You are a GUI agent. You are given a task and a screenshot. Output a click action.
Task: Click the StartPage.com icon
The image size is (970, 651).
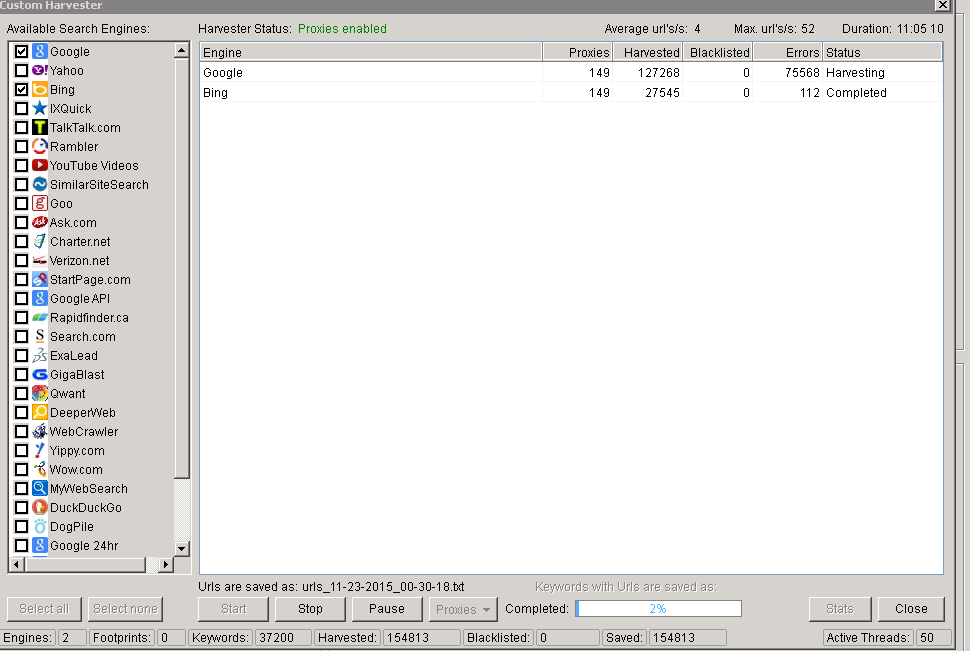coord(40,280)
